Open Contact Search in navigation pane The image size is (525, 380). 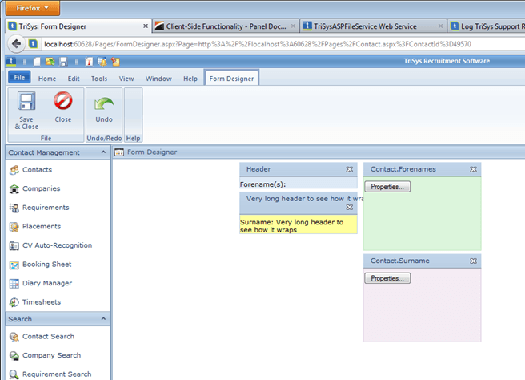coord(42,336)
